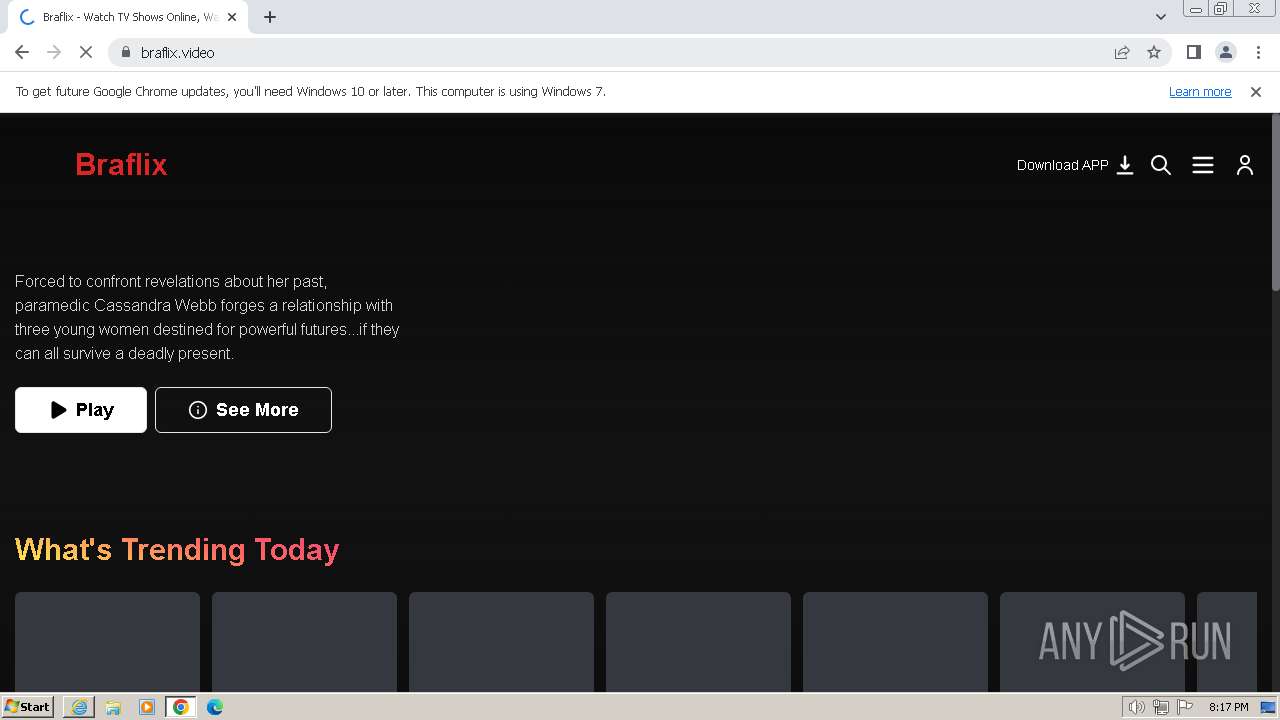Open File Explorer from taskbar

pyautogui.click(x=113, y=707)
